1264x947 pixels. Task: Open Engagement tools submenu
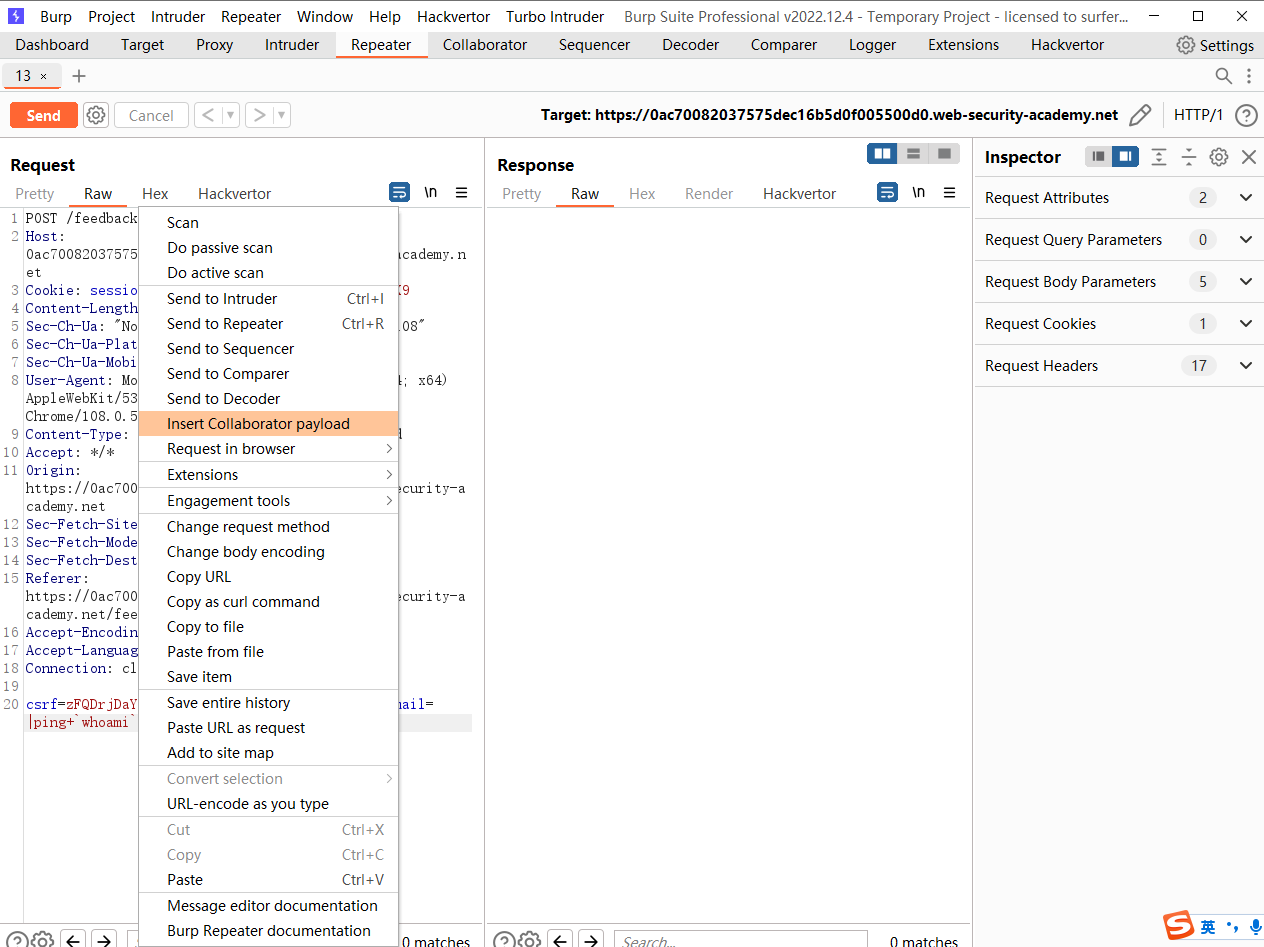tap(268, 501)
